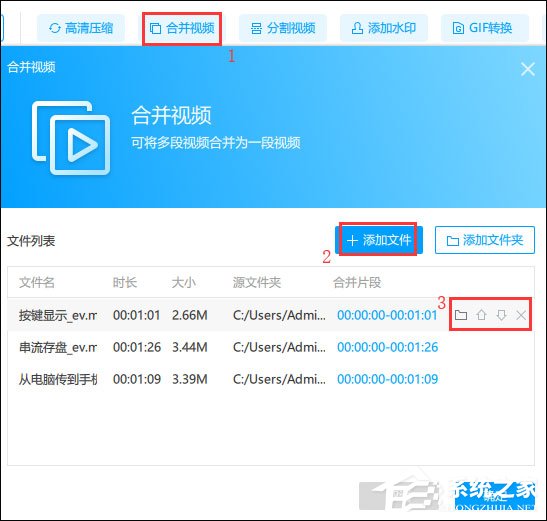The width and height of the screenshot is (547, 521).
Task: Open the 分割视频 split tool
Action: coord(283,28)
